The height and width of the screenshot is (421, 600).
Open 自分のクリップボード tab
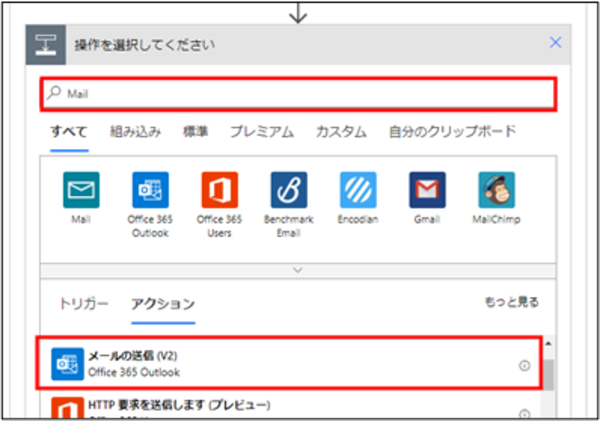point(453,132)
